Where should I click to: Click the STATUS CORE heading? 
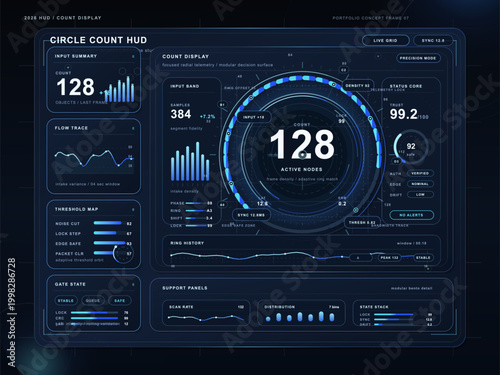click(406, 86)
